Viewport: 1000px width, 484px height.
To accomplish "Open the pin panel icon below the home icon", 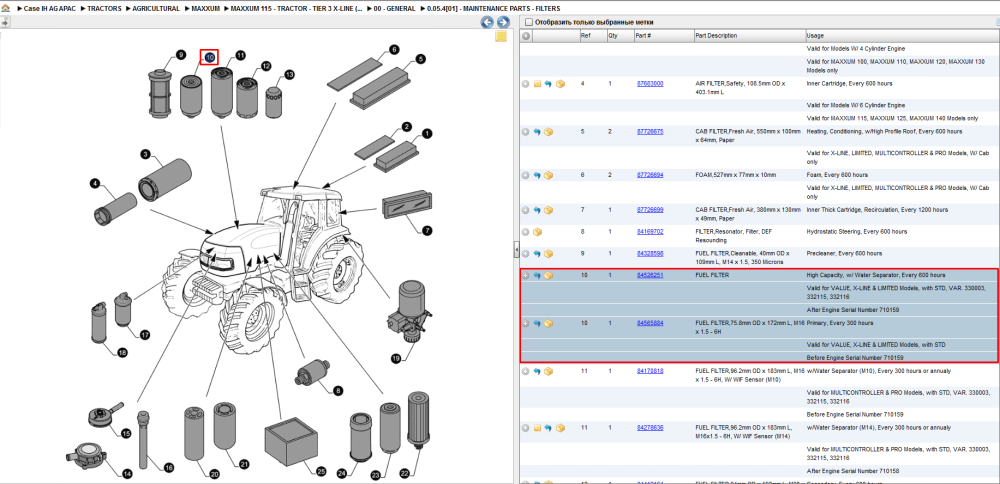I will coord(5,22).
